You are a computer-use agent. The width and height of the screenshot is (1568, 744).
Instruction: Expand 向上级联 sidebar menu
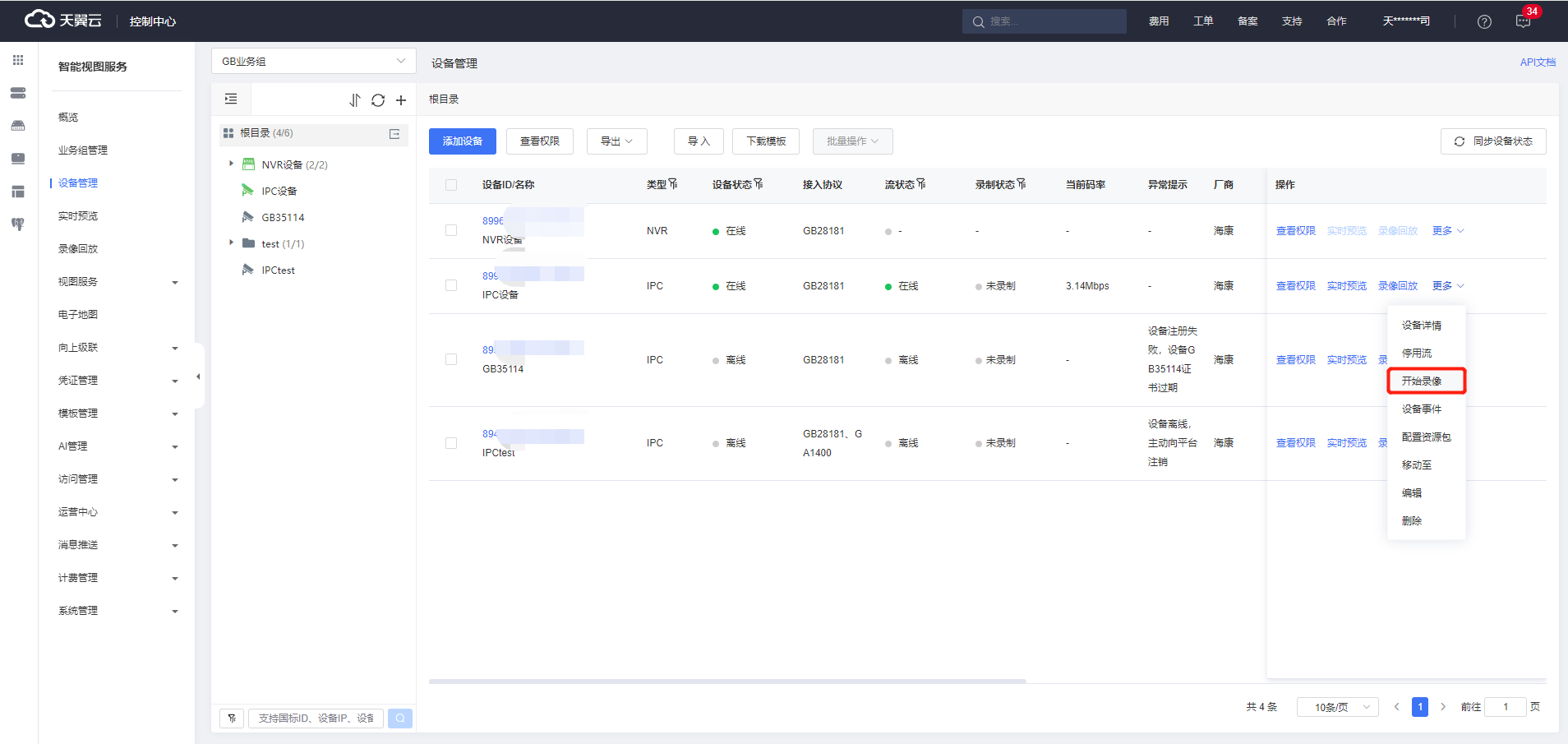(118, 348)
